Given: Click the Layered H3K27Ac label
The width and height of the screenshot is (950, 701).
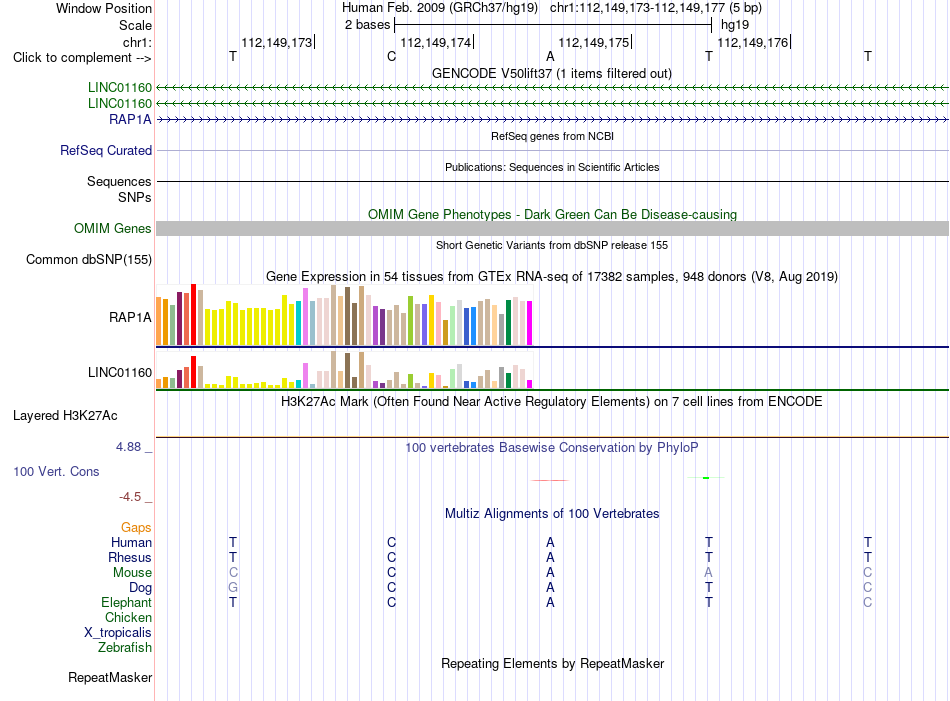Looking at the screenshot, I should pos(65,416).
